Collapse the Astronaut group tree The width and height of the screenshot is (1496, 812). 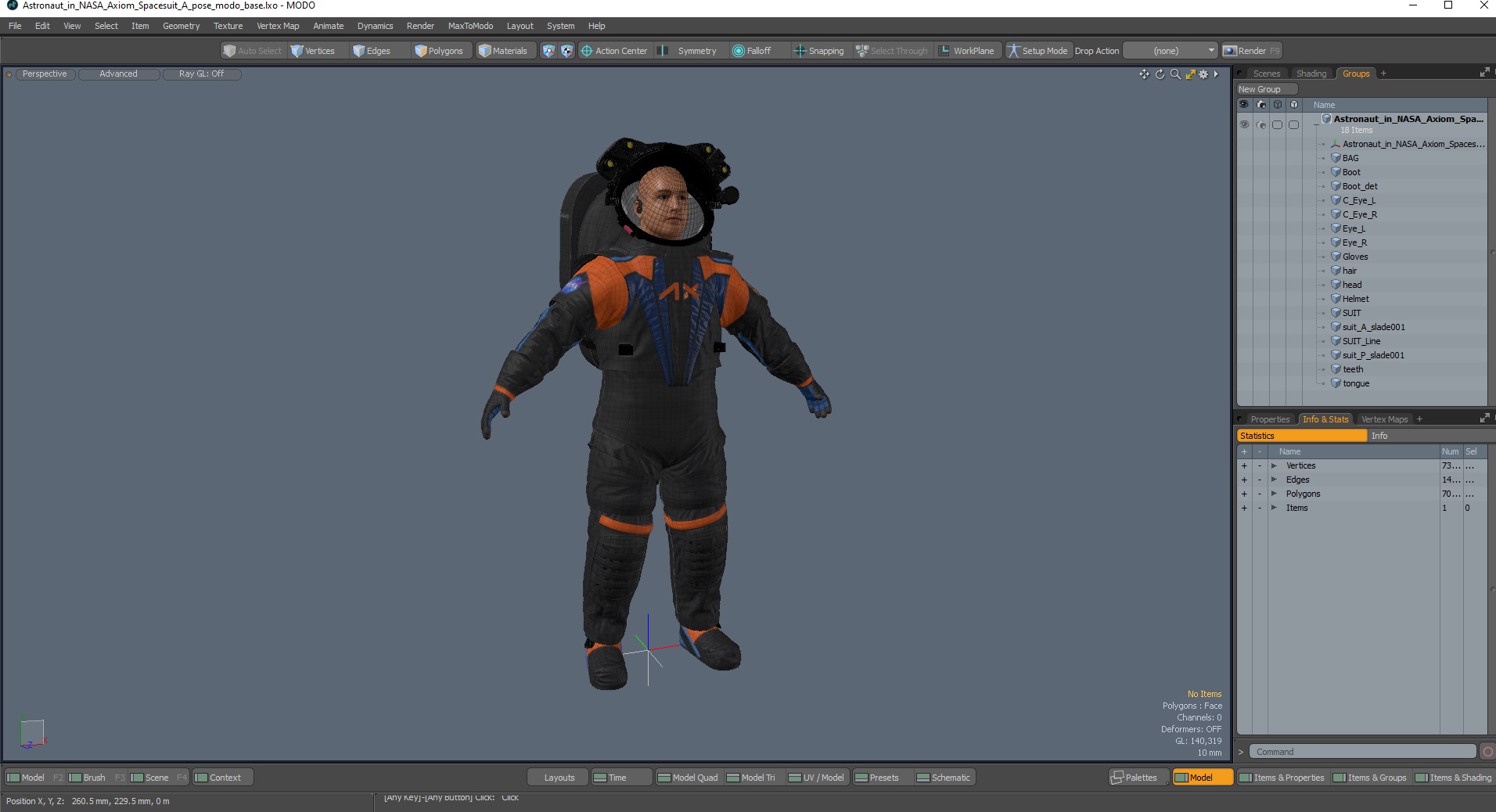pos(1316,124)
